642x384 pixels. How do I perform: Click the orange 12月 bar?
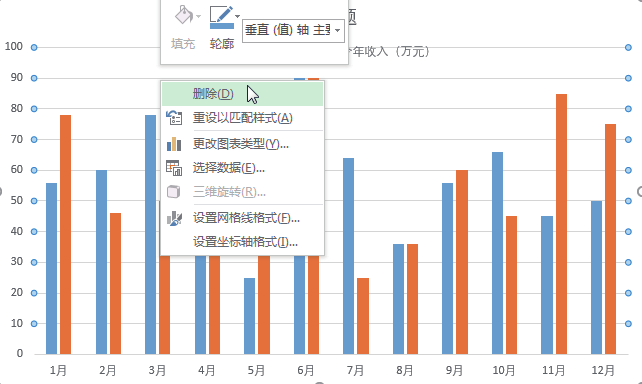[x=610, y=239]
